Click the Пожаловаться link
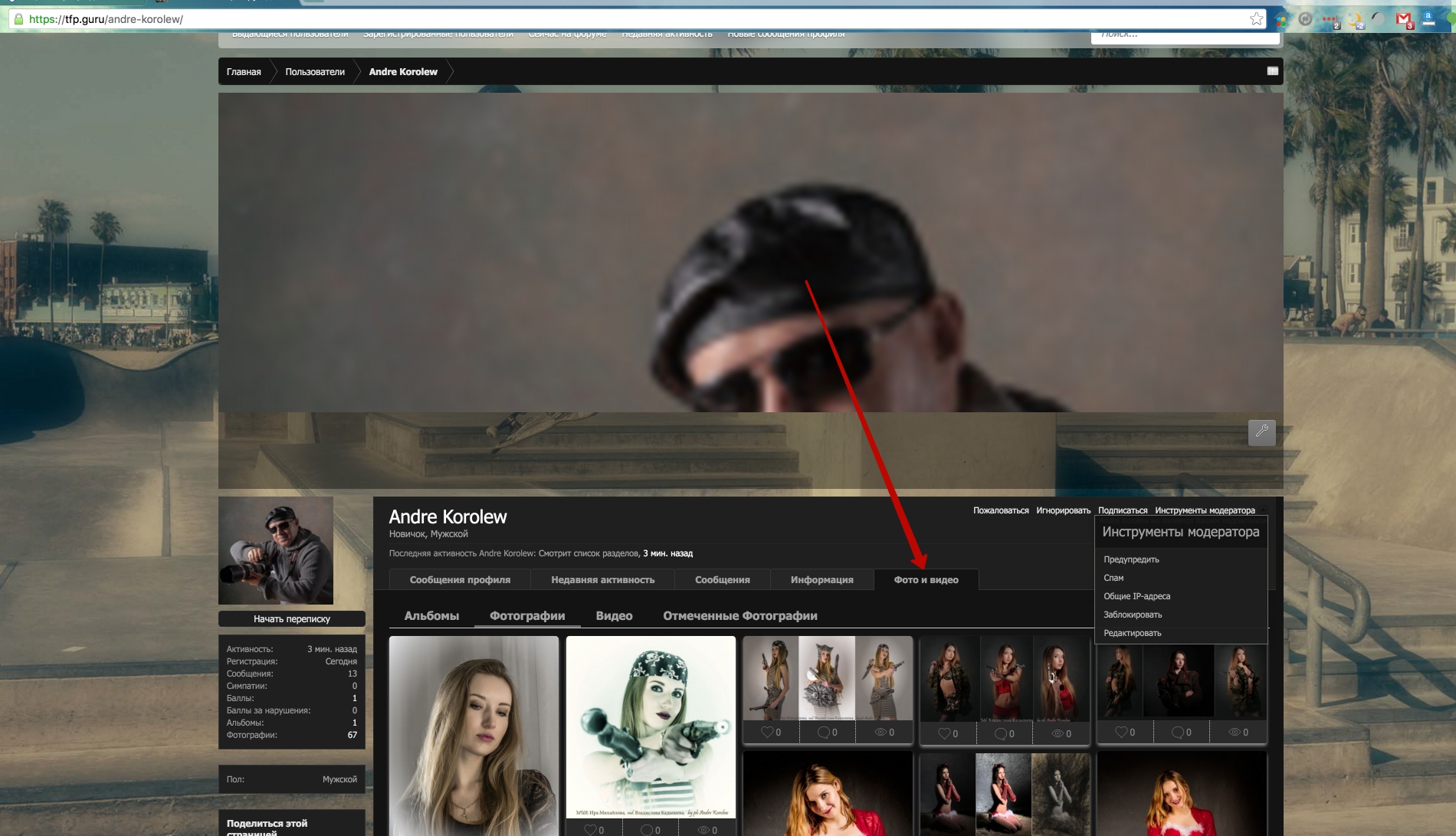The image size is (1456, 836). (x=1001, y=510)
